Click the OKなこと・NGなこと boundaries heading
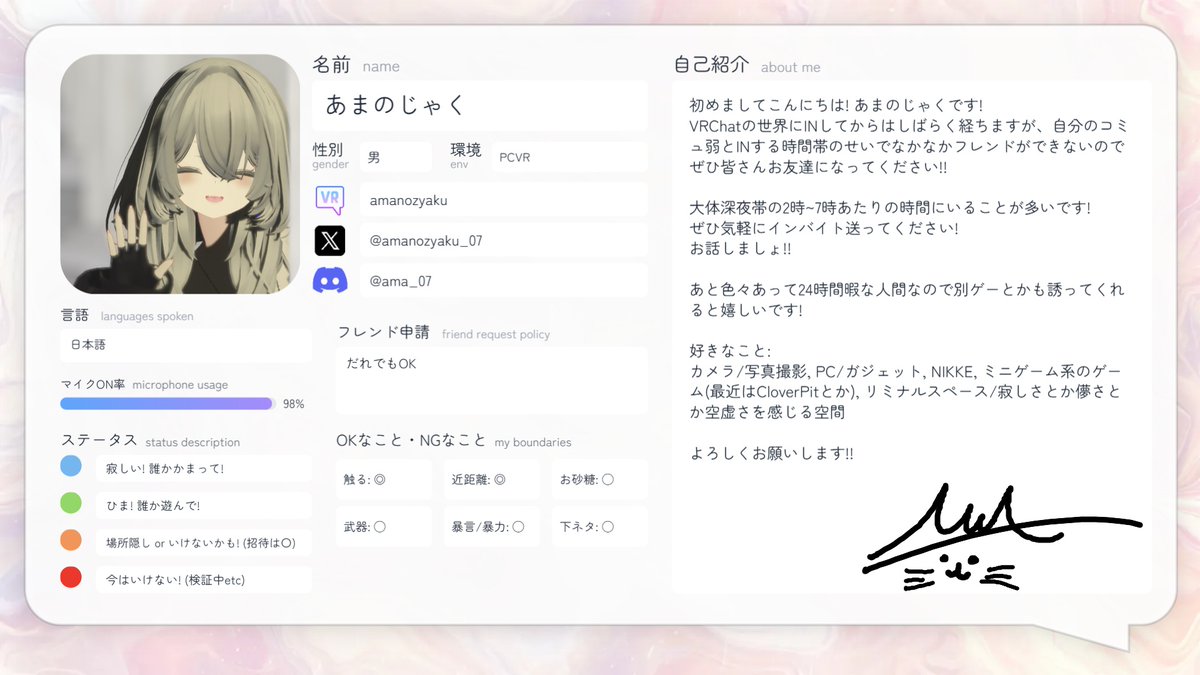This screenshot has height=675, width=1200. coord(454,441)
